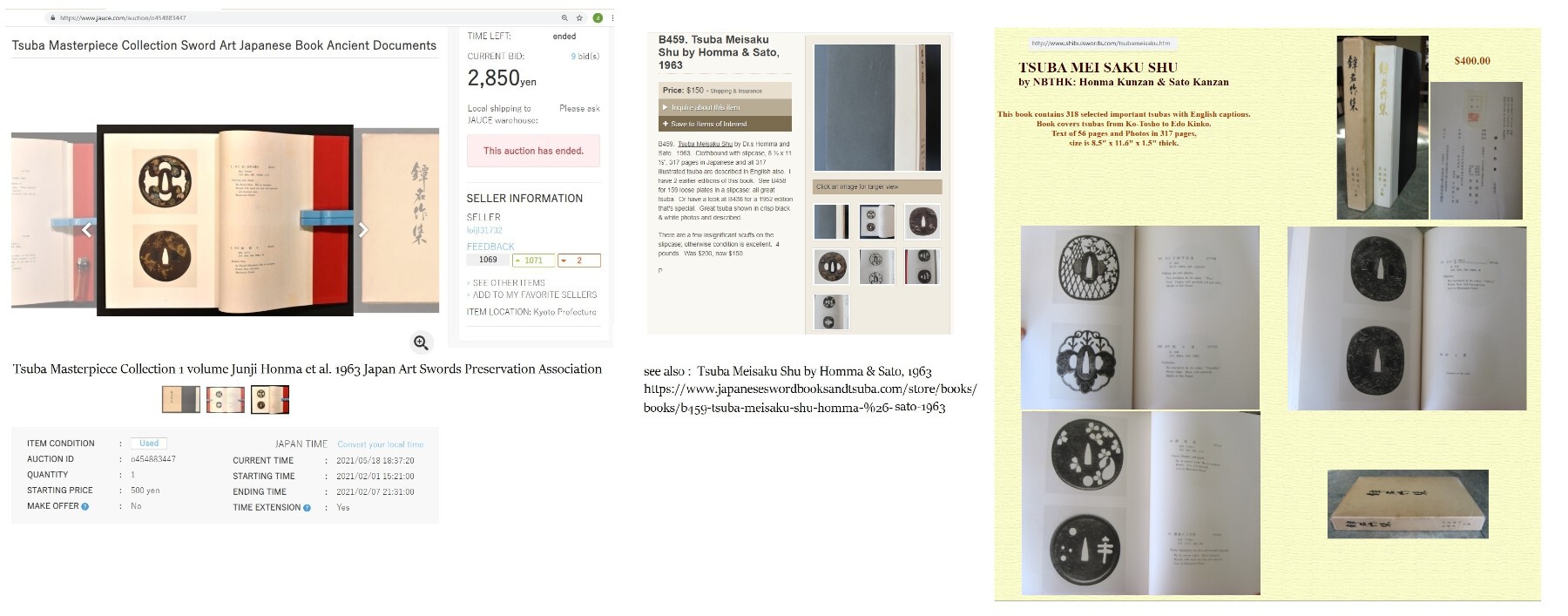Screen dimensions: 1568x616
Task: Click Convert your local time link
Action: [x=381, y=444]
